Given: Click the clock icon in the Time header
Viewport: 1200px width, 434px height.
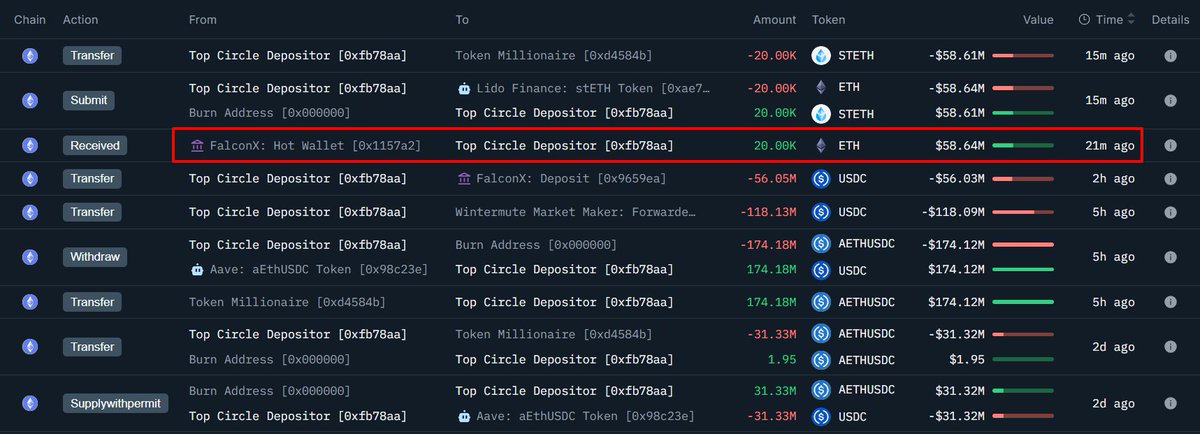Looking at the screenshot, I should point(1084,20).
